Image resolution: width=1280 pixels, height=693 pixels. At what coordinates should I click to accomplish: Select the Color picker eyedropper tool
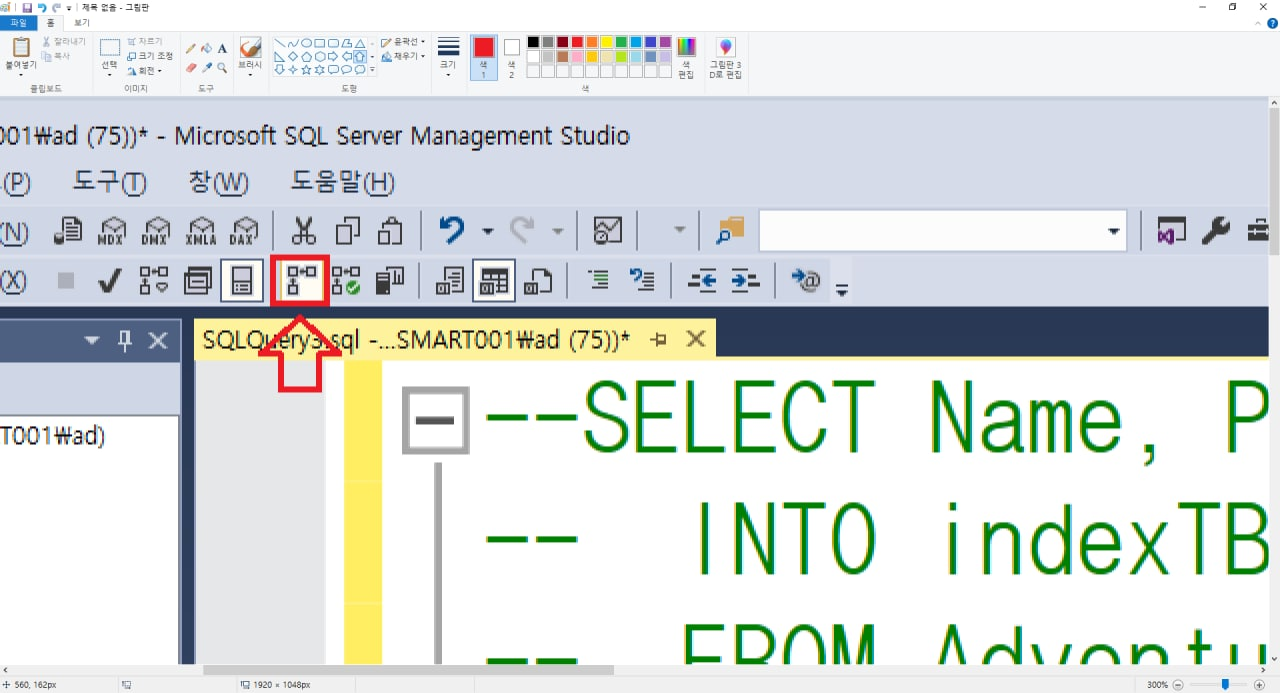click(206, 68)
